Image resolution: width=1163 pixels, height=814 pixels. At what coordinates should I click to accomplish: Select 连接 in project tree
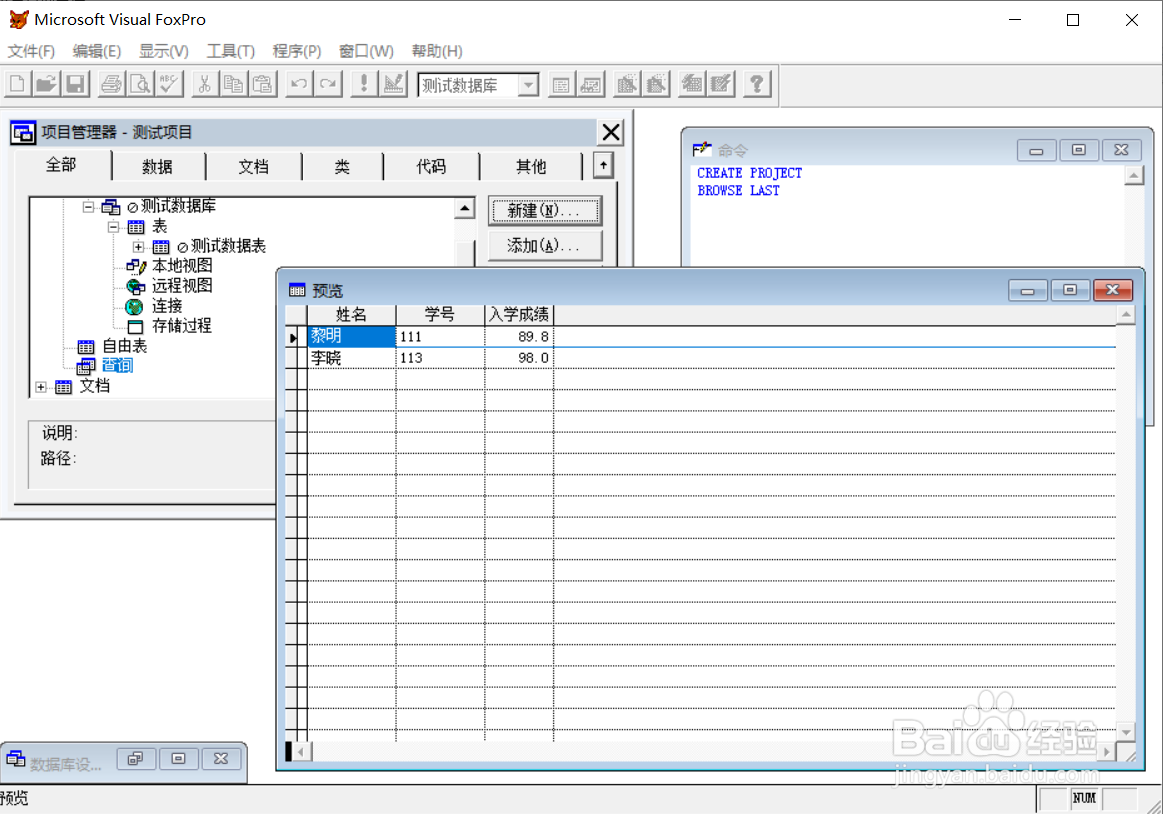(x=167, y=306)
